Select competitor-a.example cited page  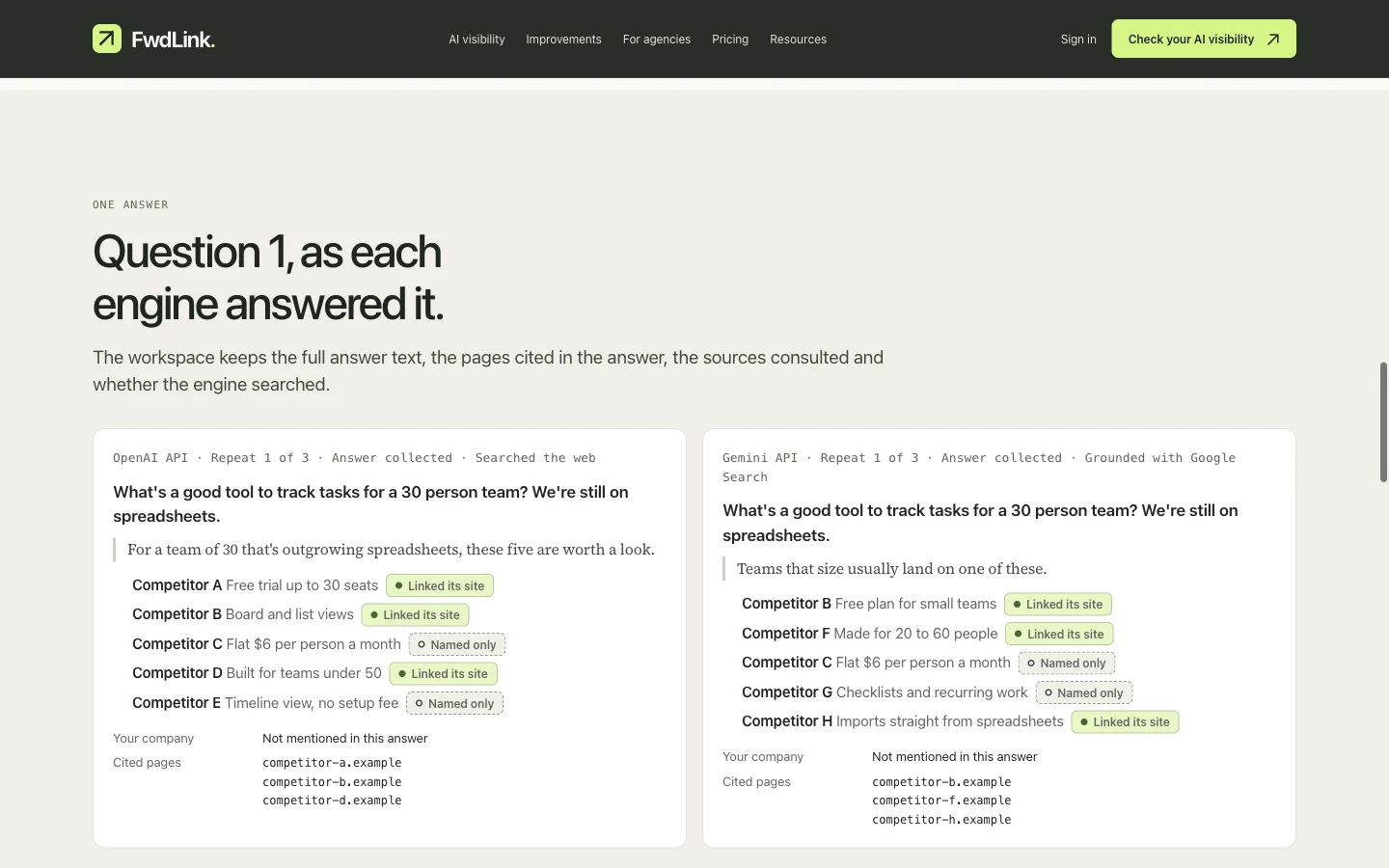point(332,763)
